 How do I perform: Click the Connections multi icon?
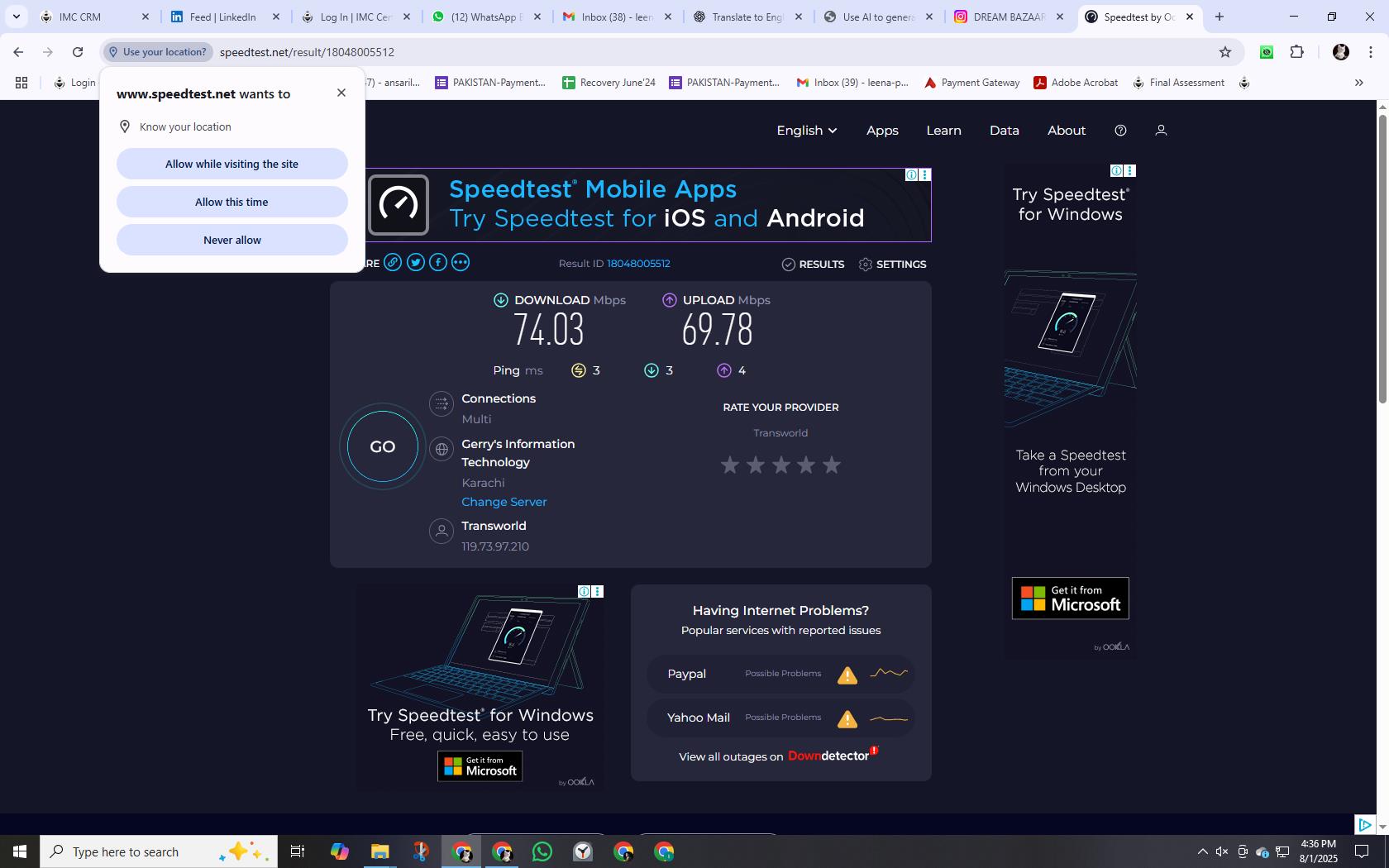point(442,403)
